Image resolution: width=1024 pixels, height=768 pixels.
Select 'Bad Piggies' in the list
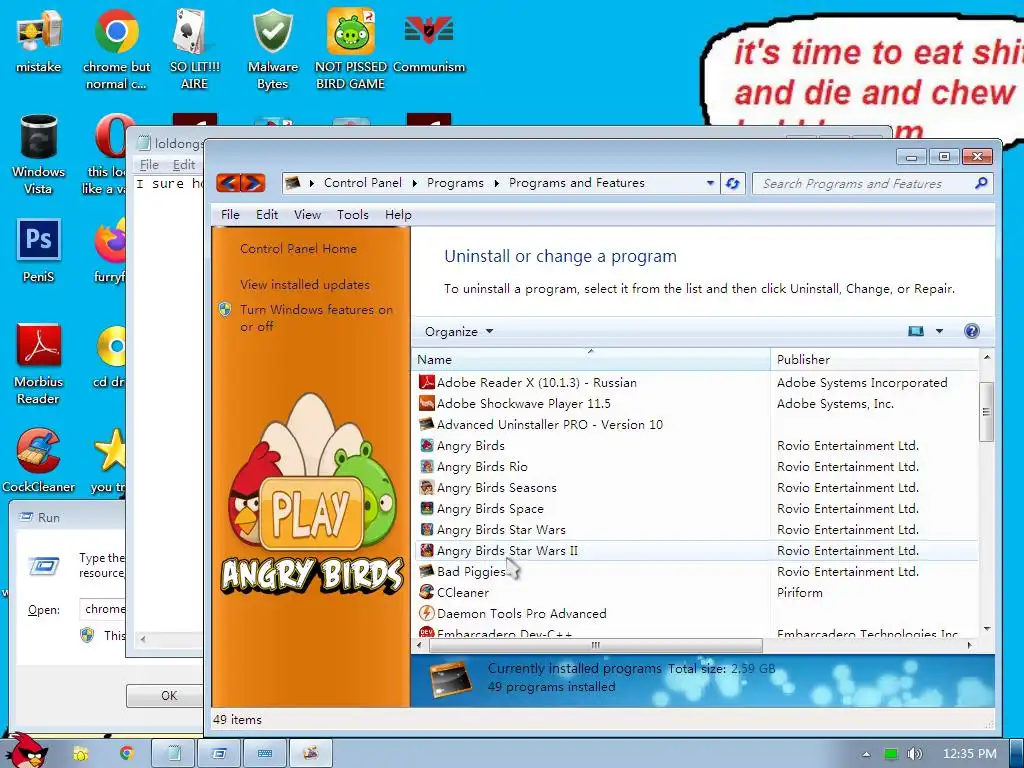(x=696, y=571)
